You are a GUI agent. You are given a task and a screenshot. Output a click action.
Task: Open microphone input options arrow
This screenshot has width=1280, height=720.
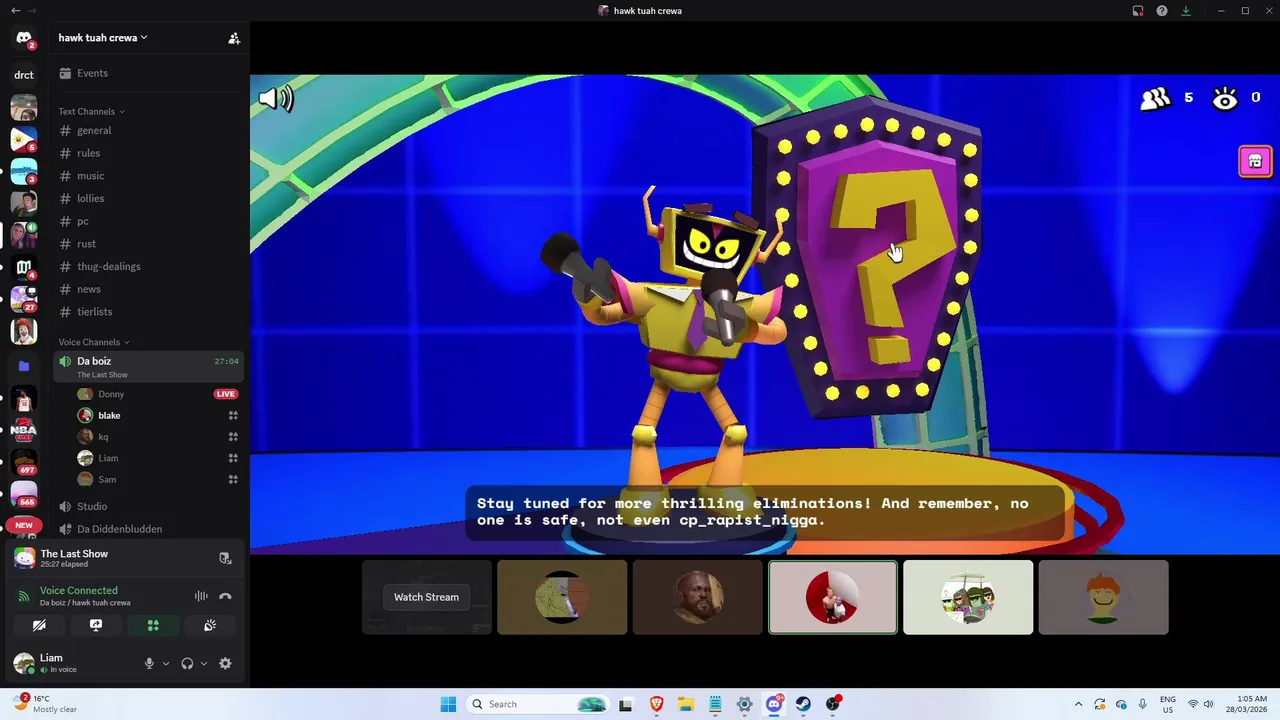166,663
